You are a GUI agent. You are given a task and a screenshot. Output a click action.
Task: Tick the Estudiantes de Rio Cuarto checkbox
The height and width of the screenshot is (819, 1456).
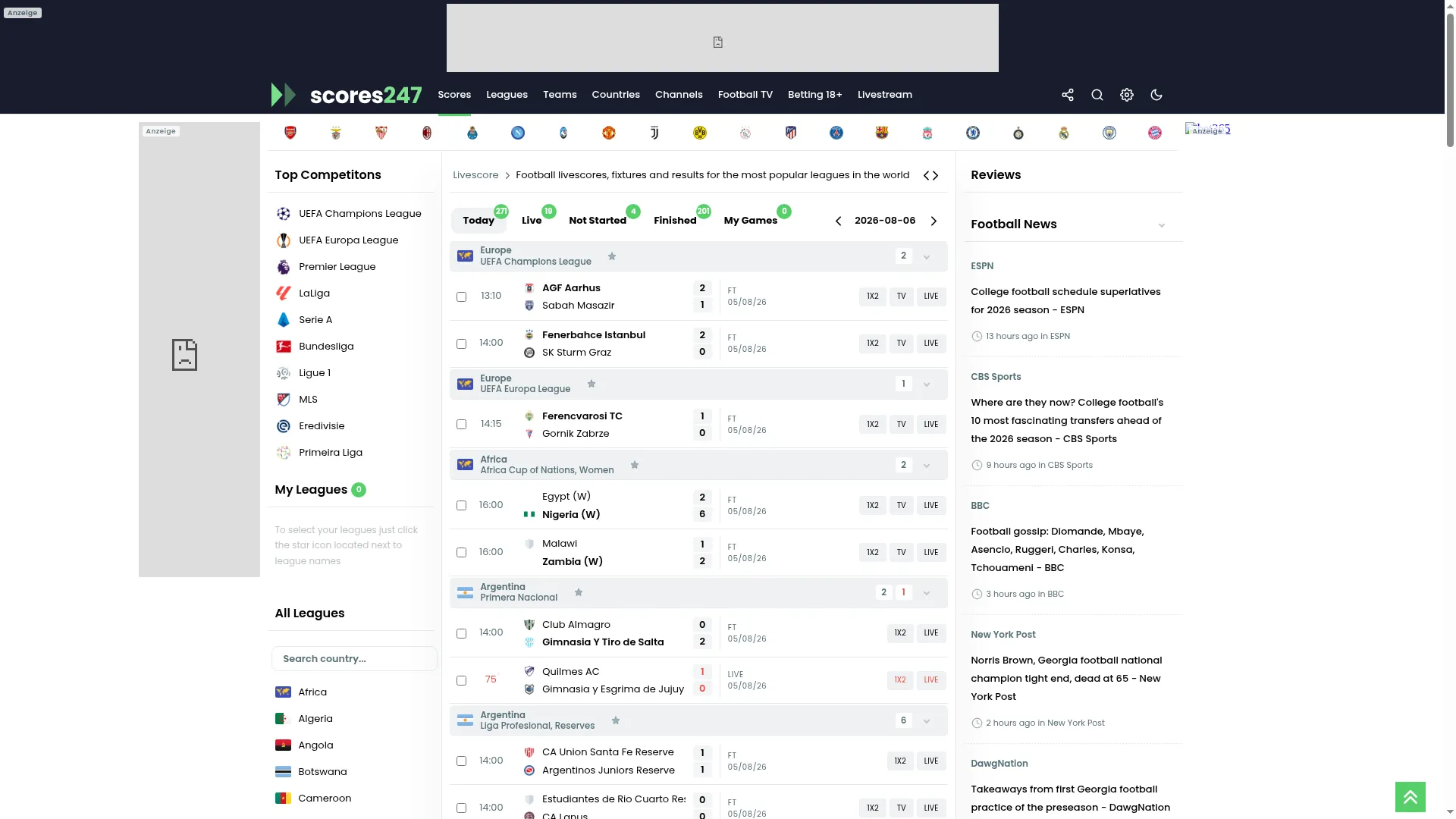[461, 808]
